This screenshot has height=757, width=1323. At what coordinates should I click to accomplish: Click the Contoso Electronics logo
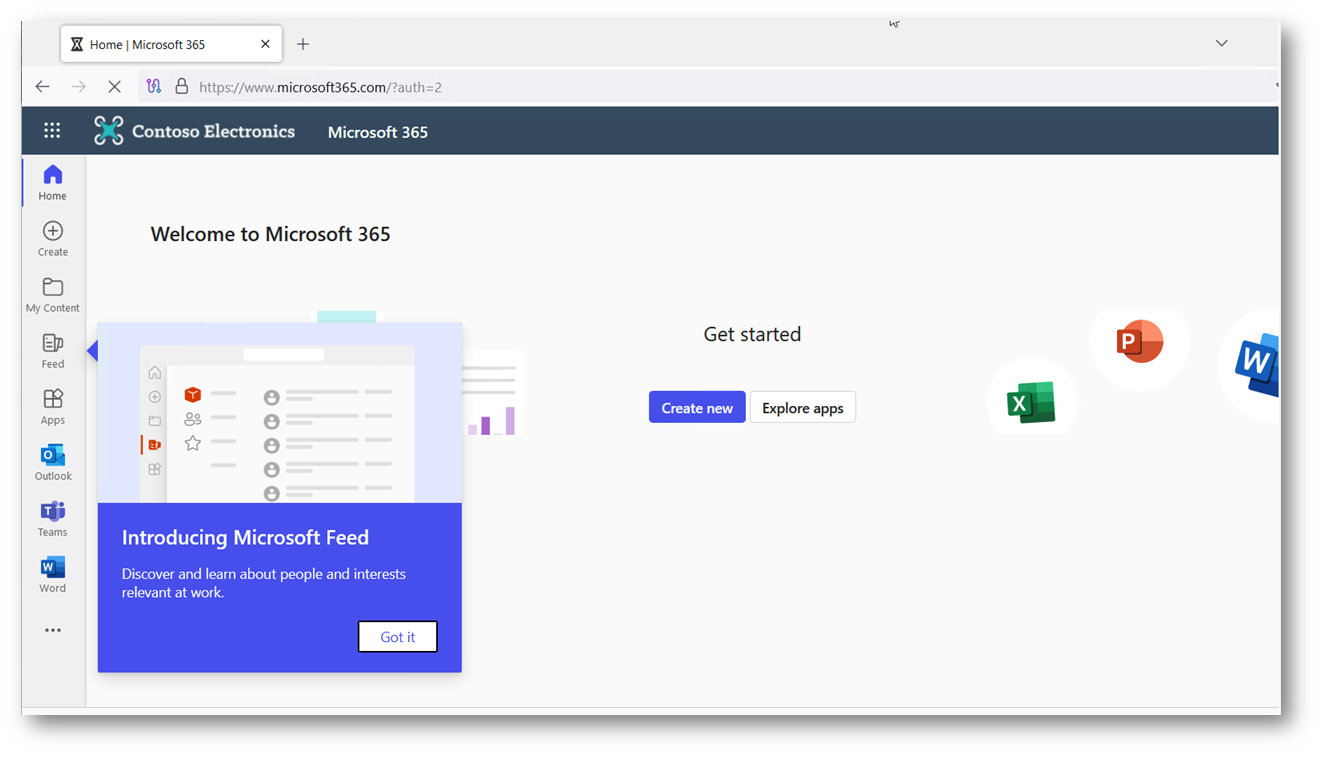(108, 131)
